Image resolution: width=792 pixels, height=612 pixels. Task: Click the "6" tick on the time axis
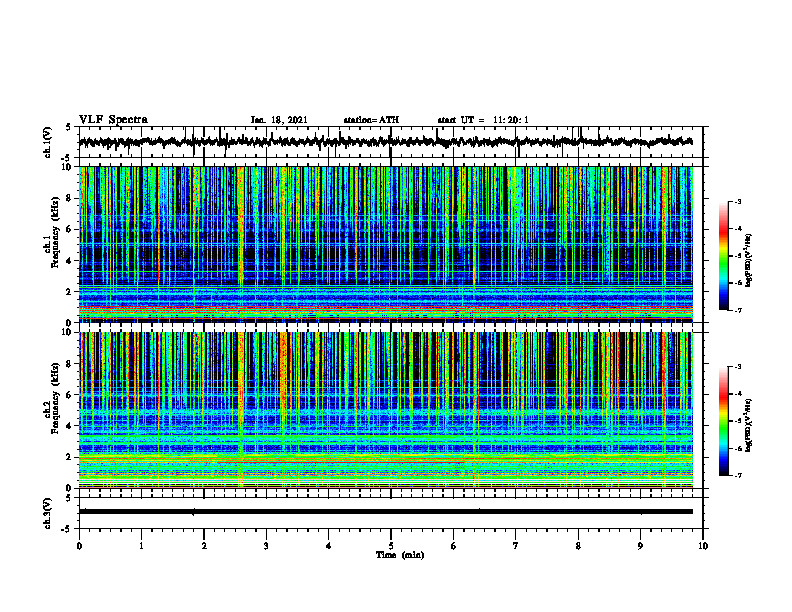click(454, 546)
